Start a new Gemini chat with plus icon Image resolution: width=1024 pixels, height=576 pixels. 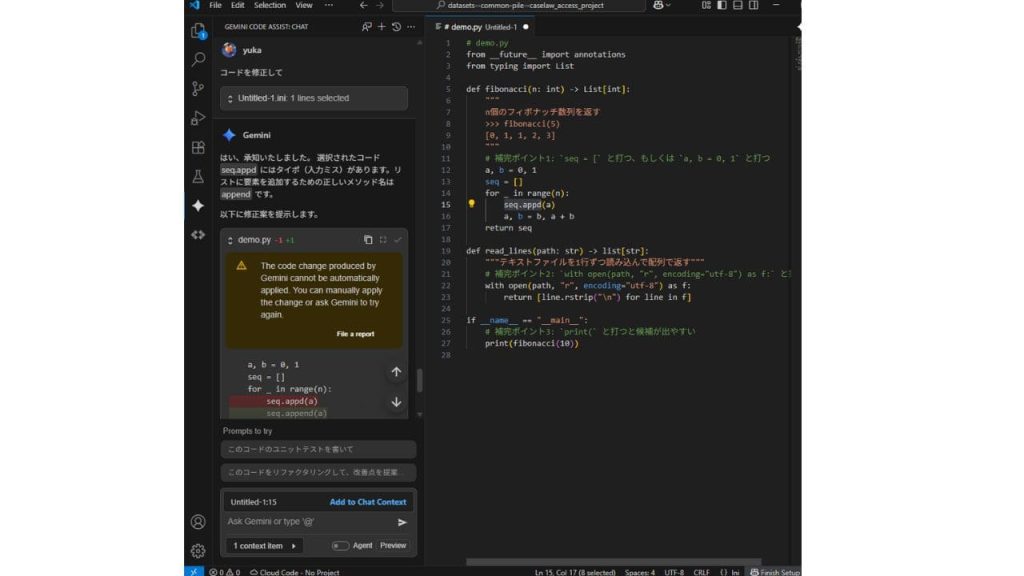click(x=381, y=27)
